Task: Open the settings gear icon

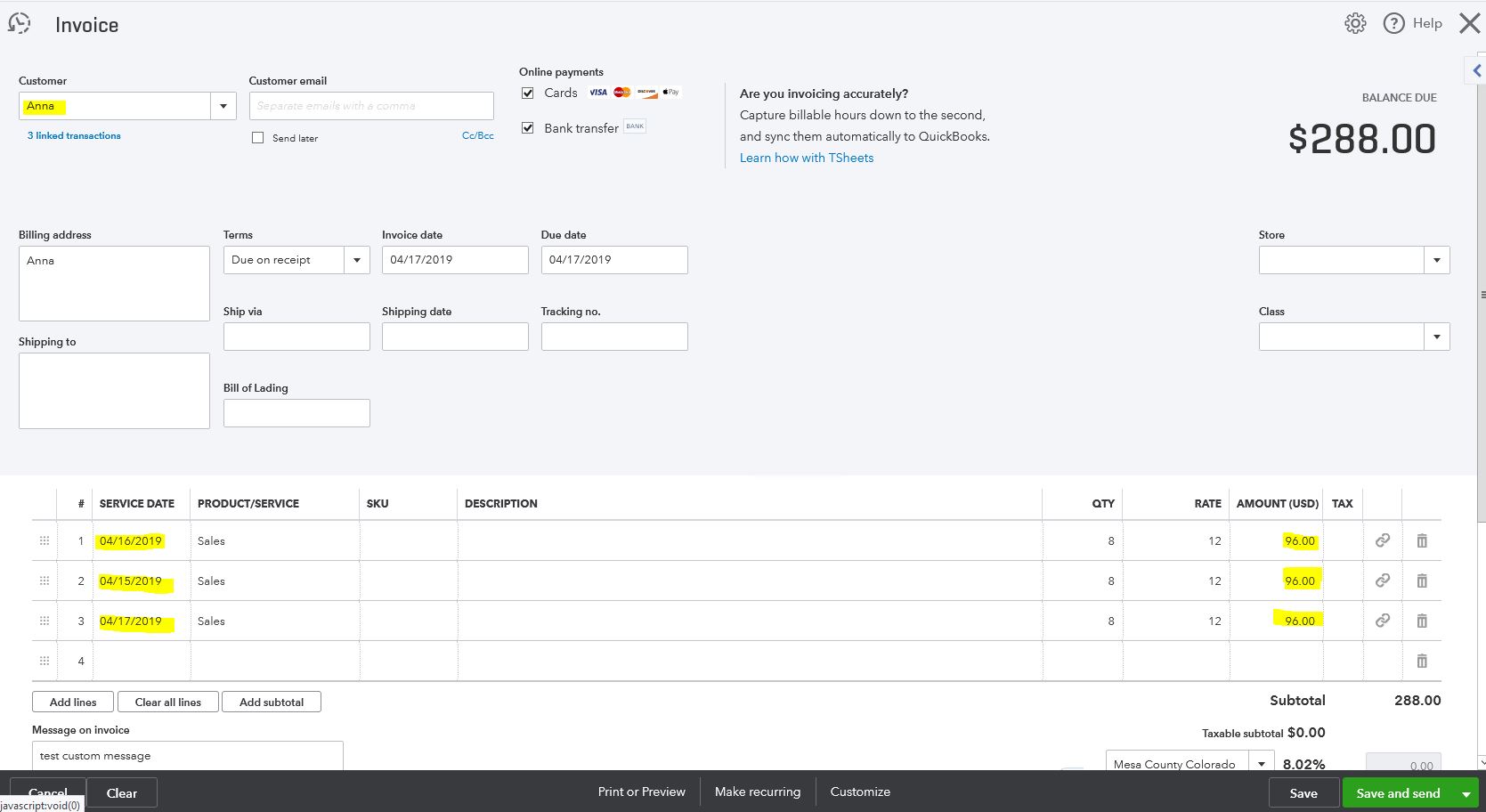Action: click(1355, 23)
